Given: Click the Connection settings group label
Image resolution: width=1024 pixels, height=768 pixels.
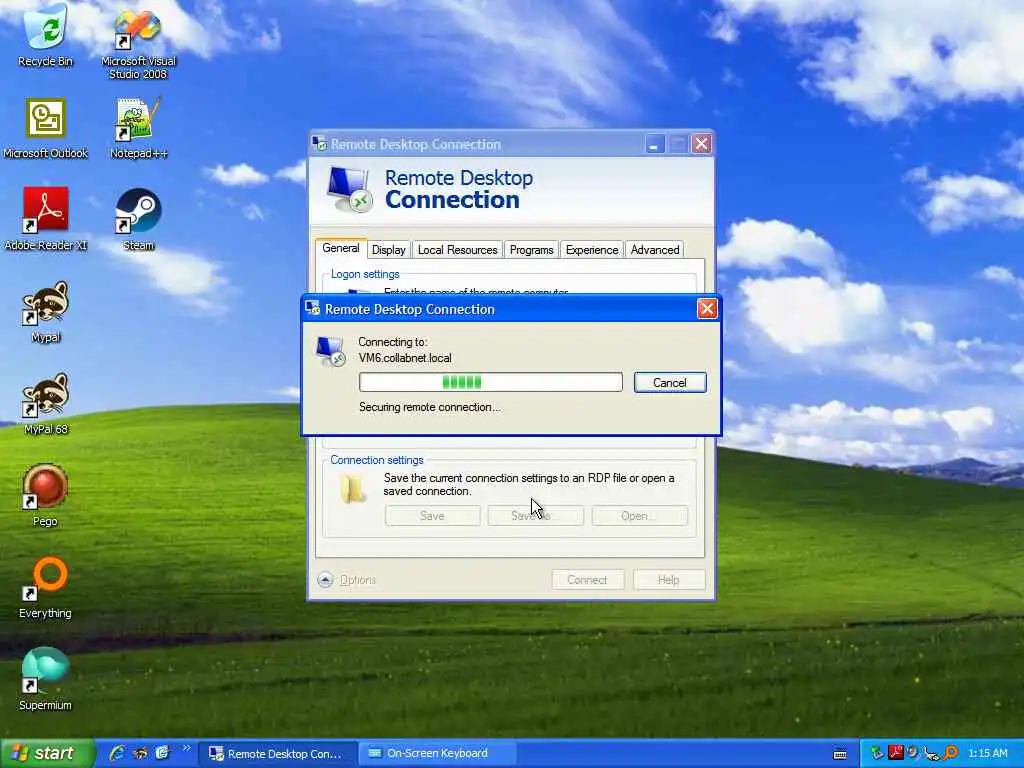Looking at the screenshot, I should click(377, 460).
